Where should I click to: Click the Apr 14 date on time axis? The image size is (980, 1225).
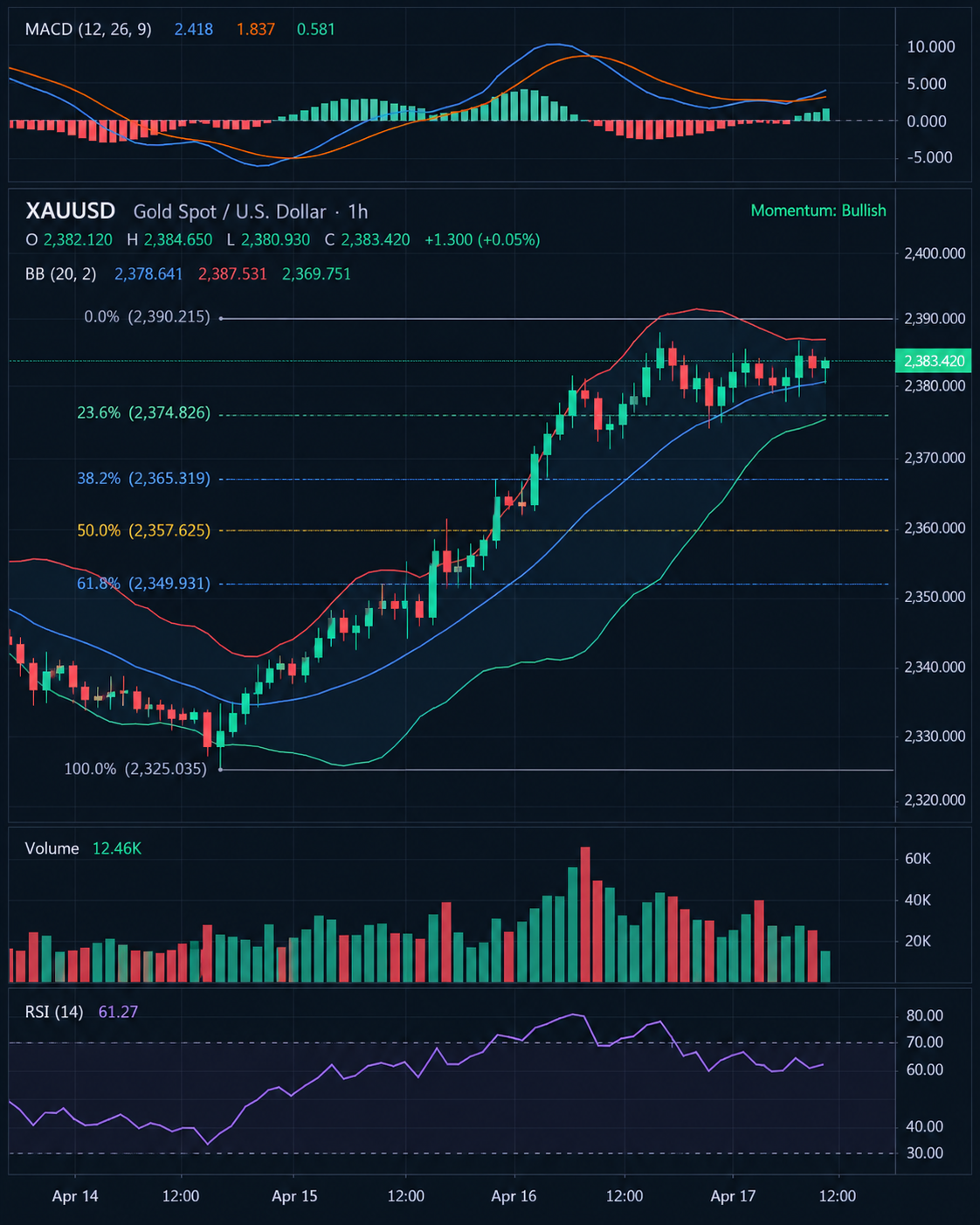75,1196
